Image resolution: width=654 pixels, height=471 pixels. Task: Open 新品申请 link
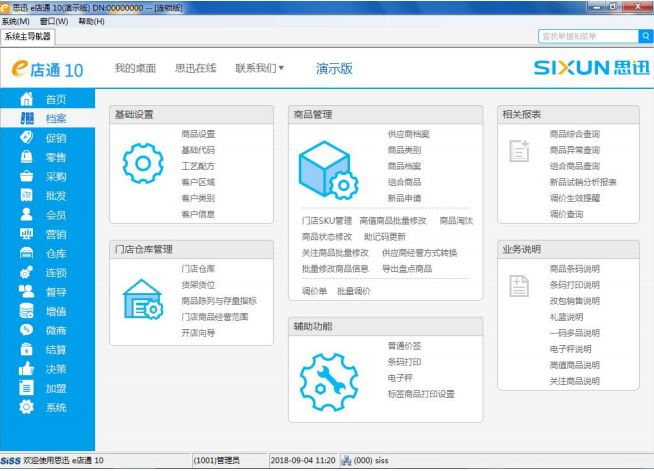point(405,198)
